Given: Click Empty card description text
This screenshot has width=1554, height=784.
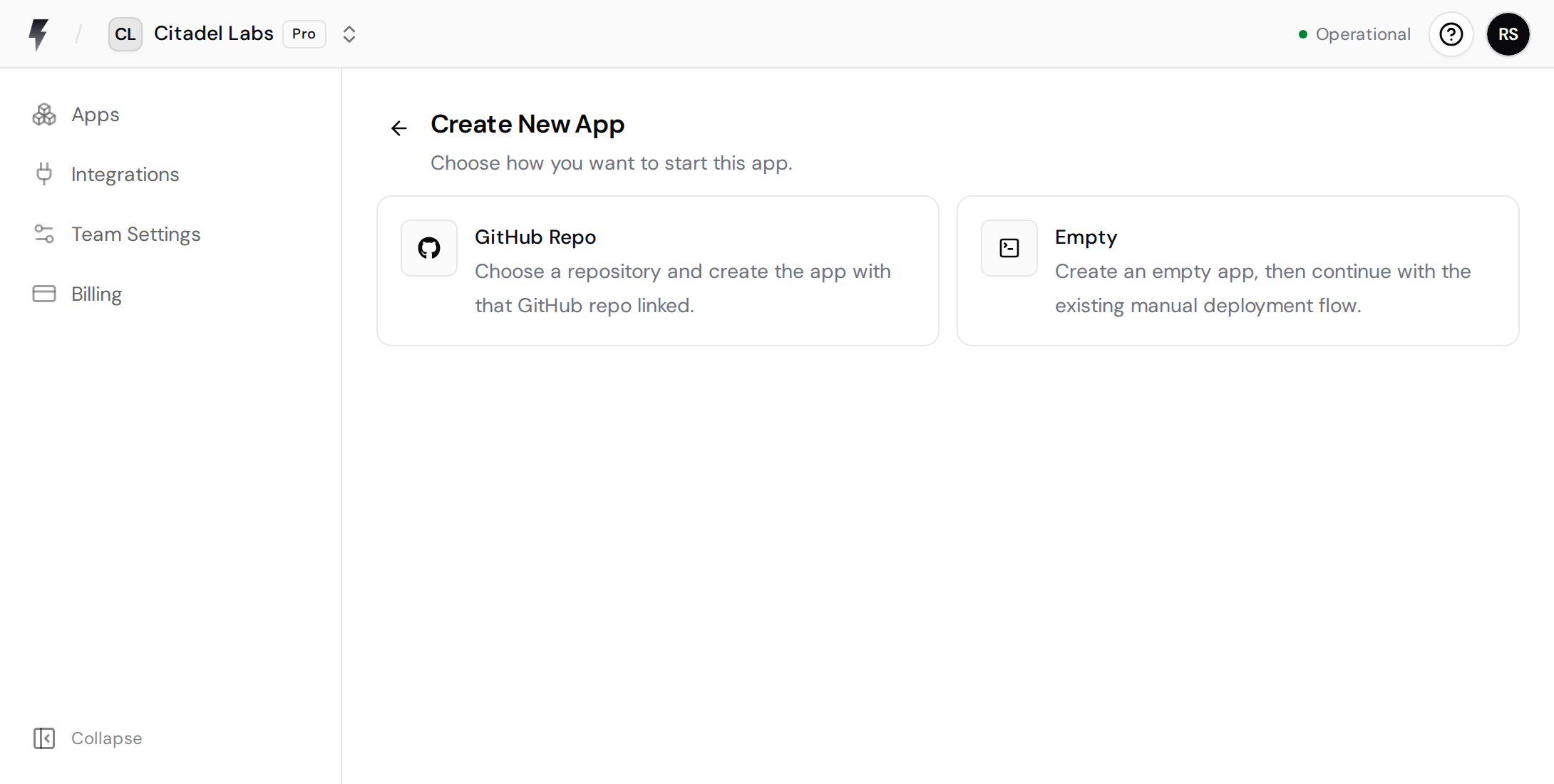Looking at the screenshot, I should (1263, 289).
